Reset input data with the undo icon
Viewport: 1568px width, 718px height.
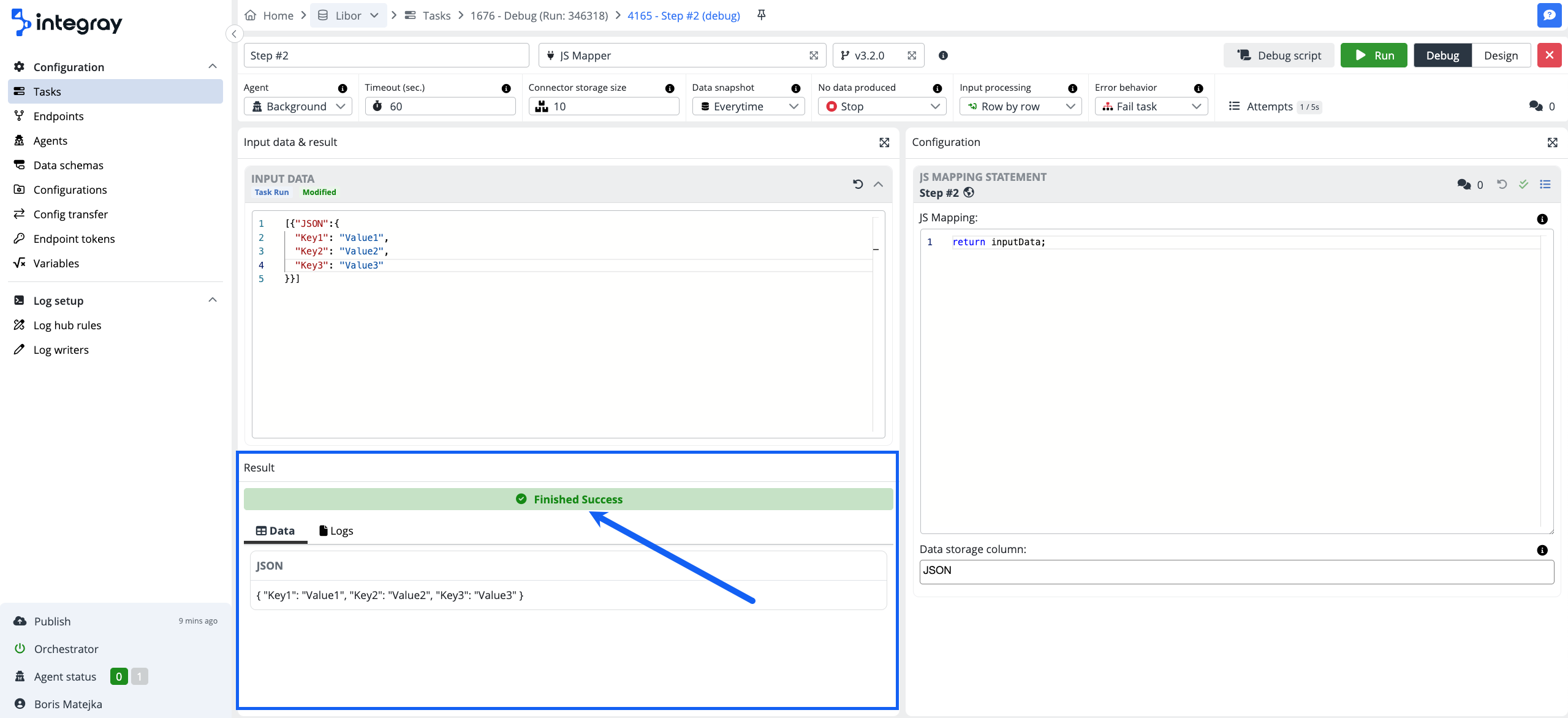pyautogui.click(x=858, y=184)
